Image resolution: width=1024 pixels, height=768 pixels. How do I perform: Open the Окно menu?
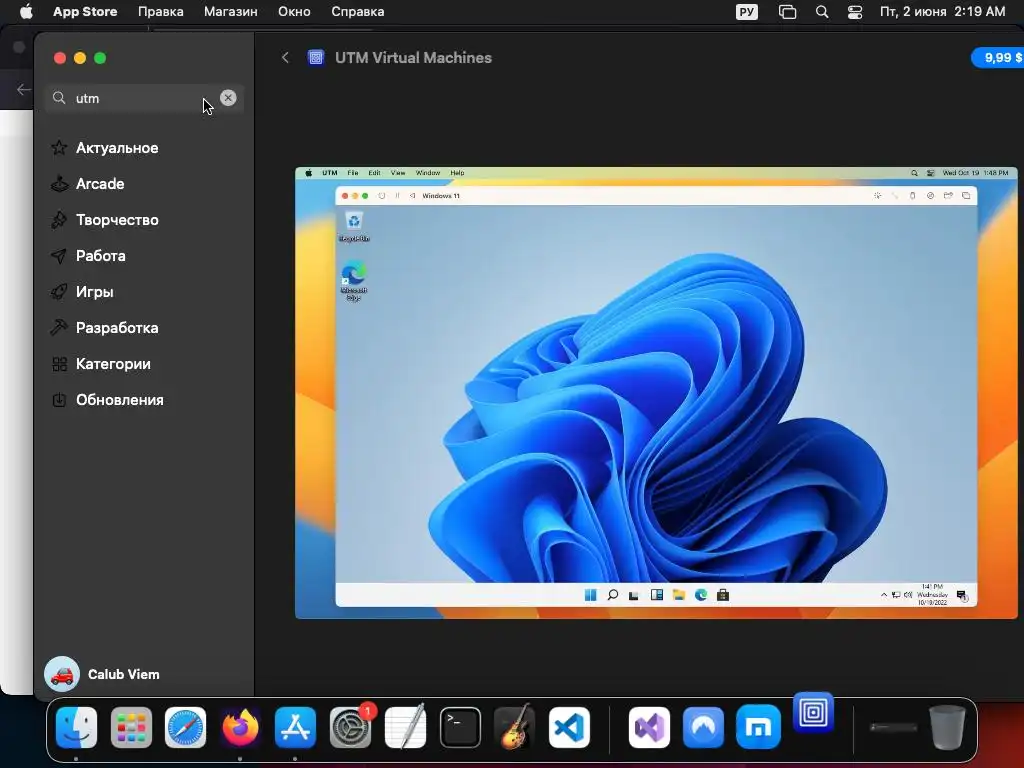click(294, 11)
